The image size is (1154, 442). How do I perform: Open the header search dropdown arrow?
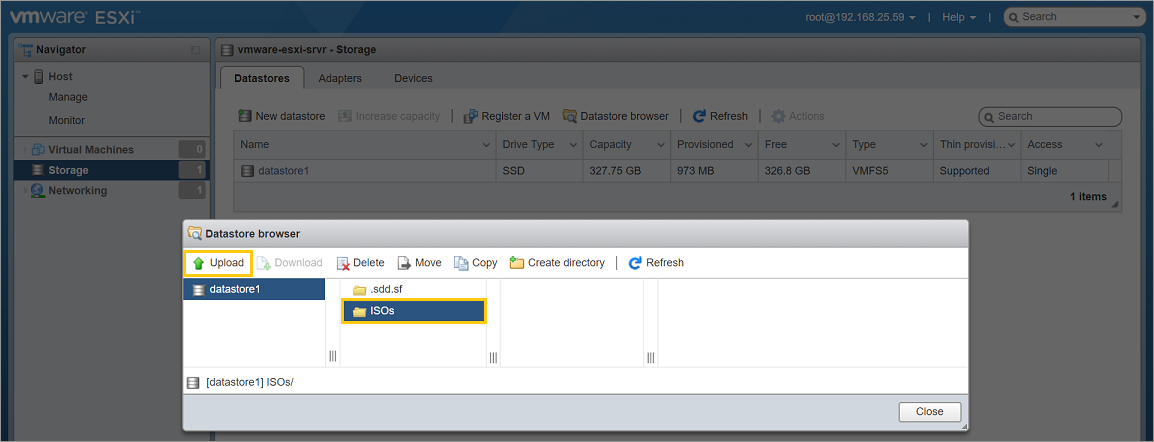[1139, 17]
